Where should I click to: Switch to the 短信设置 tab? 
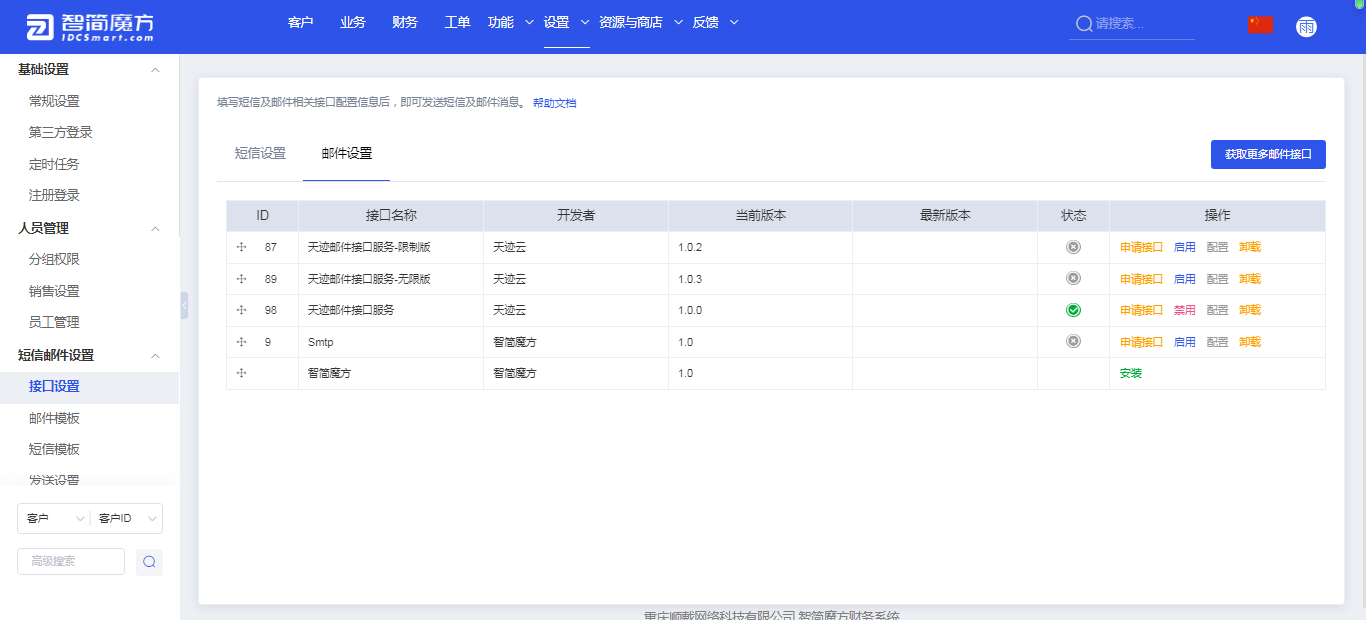click(260, 153)
